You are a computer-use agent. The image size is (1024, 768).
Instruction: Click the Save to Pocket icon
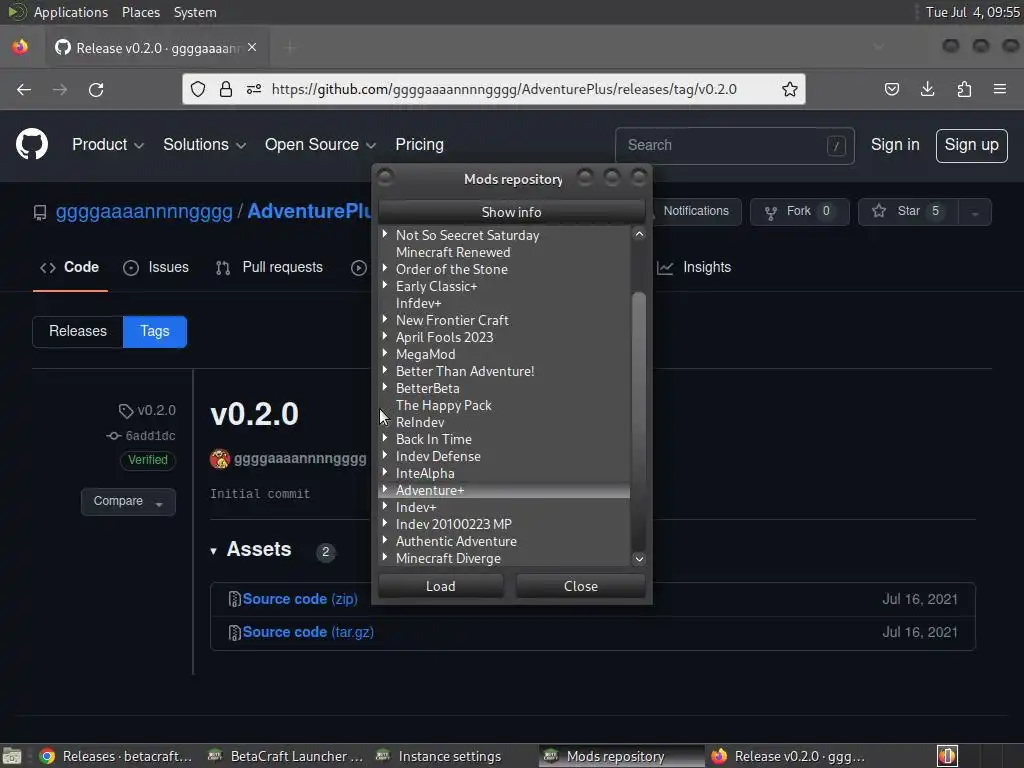point(891,89)
